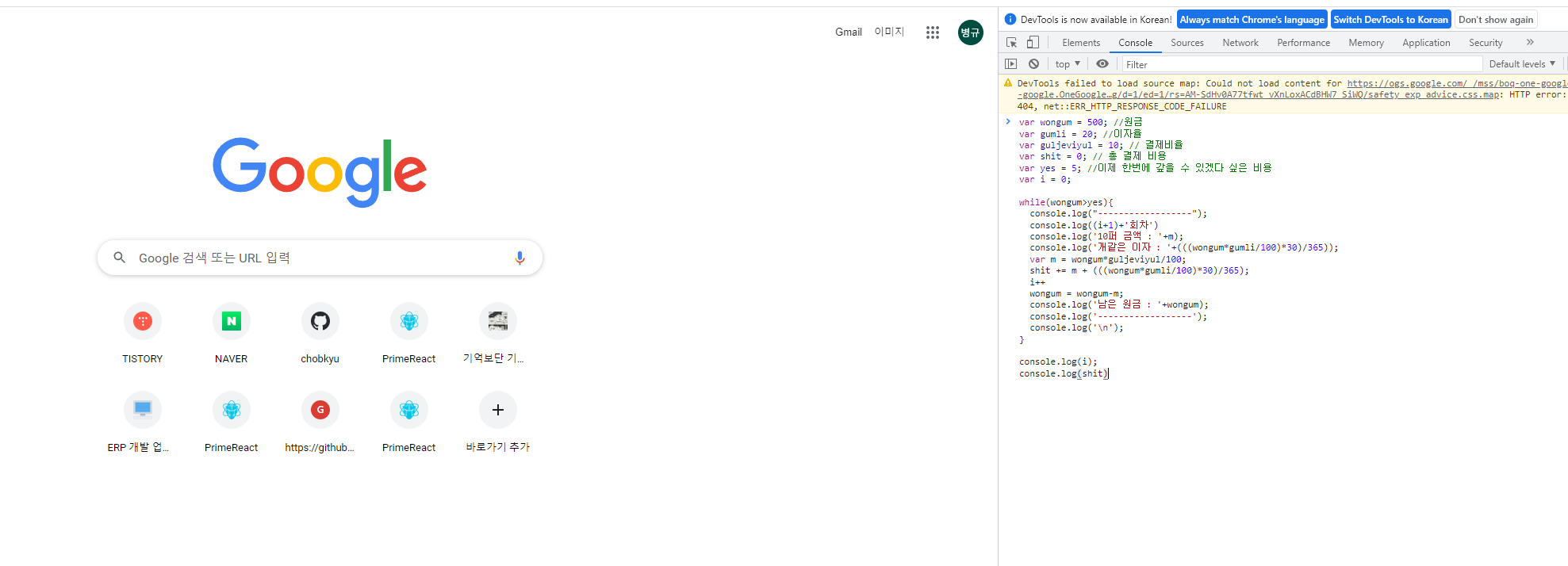Open the TISTORY shortcut

pos(143,335)
